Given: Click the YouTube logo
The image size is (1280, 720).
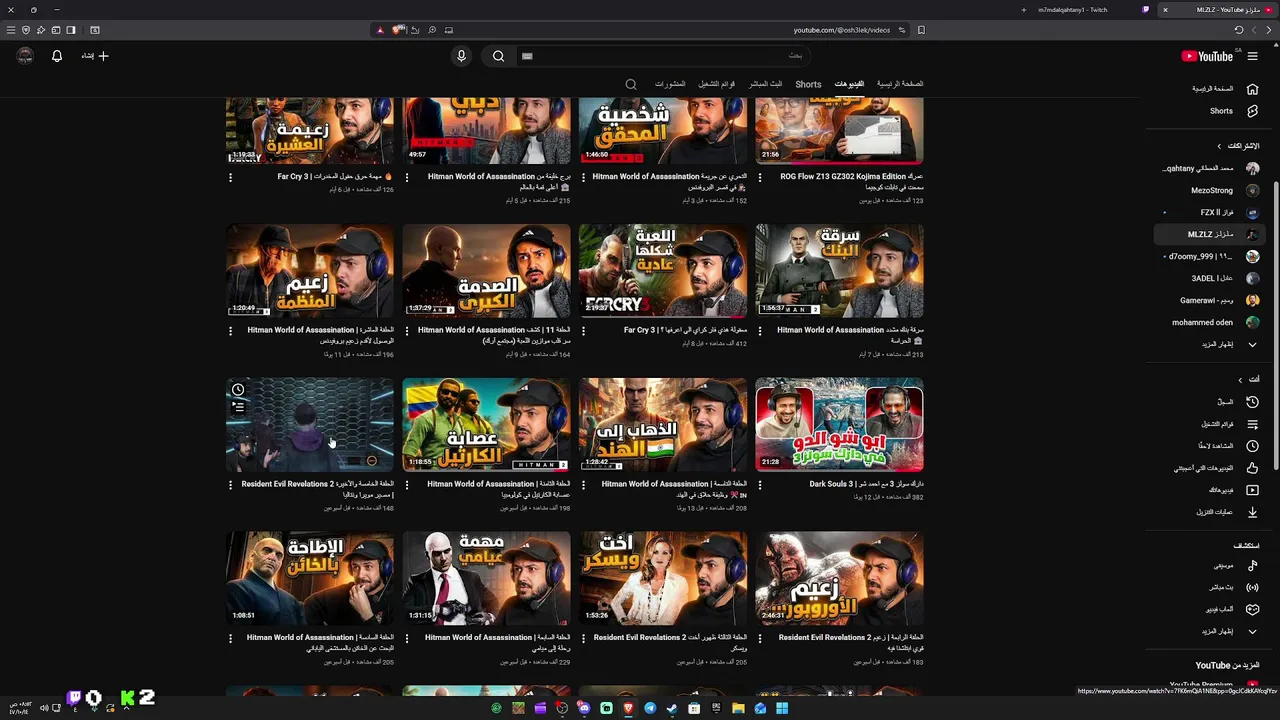Looking at the screenshot, I should pyautogui.click(x=1208, y=56).
